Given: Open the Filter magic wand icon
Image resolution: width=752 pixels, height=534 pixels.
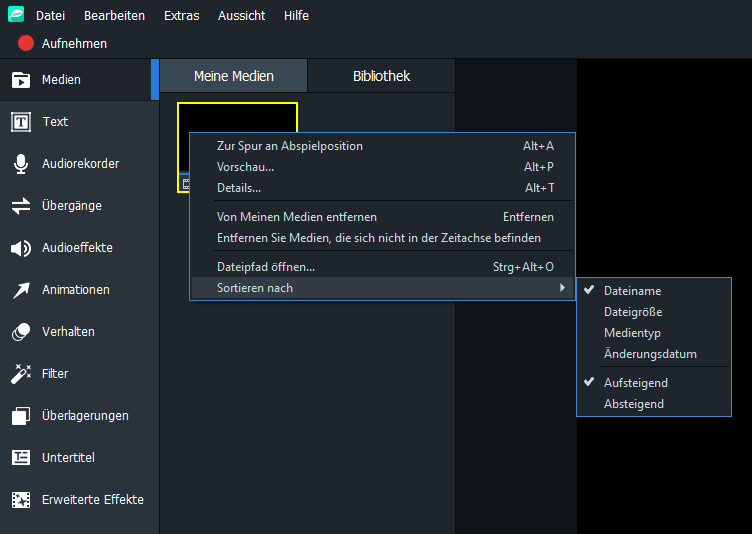Looking at the screenshot, I should (21, 374).
